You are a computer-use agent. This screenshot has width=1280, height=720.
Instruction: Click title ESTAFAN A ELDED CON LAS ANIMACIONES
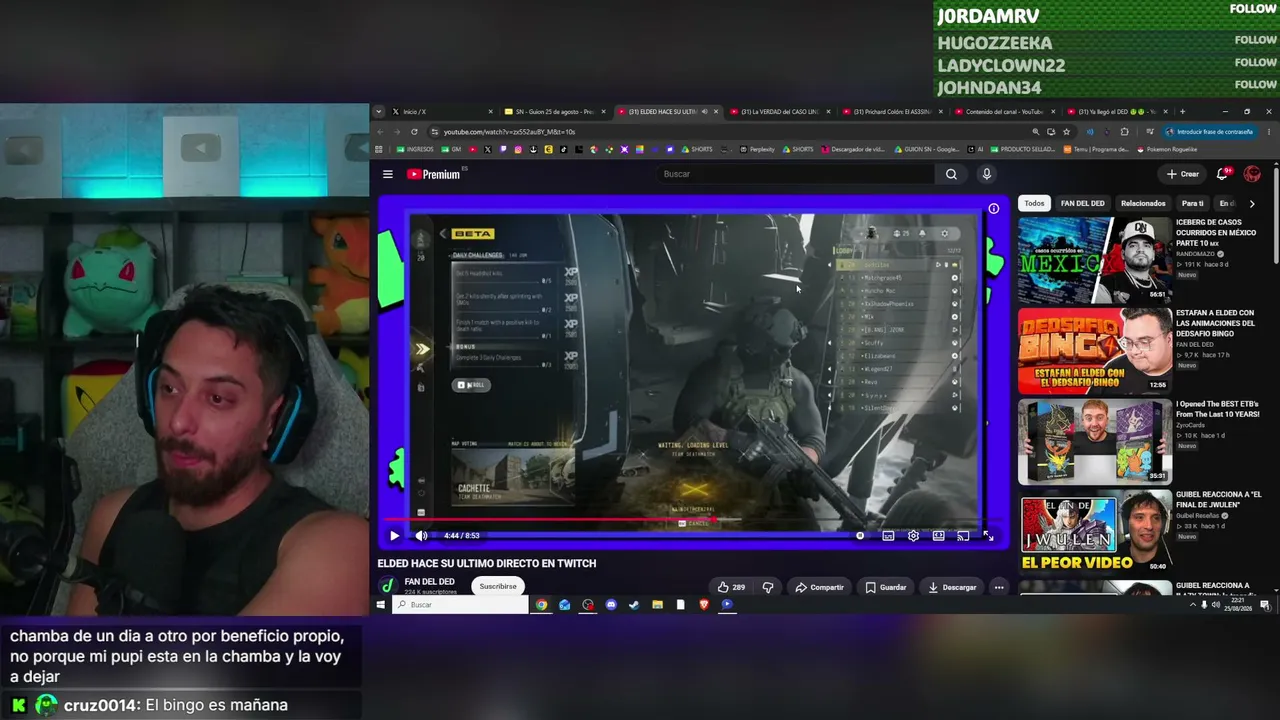[1215, 323]
